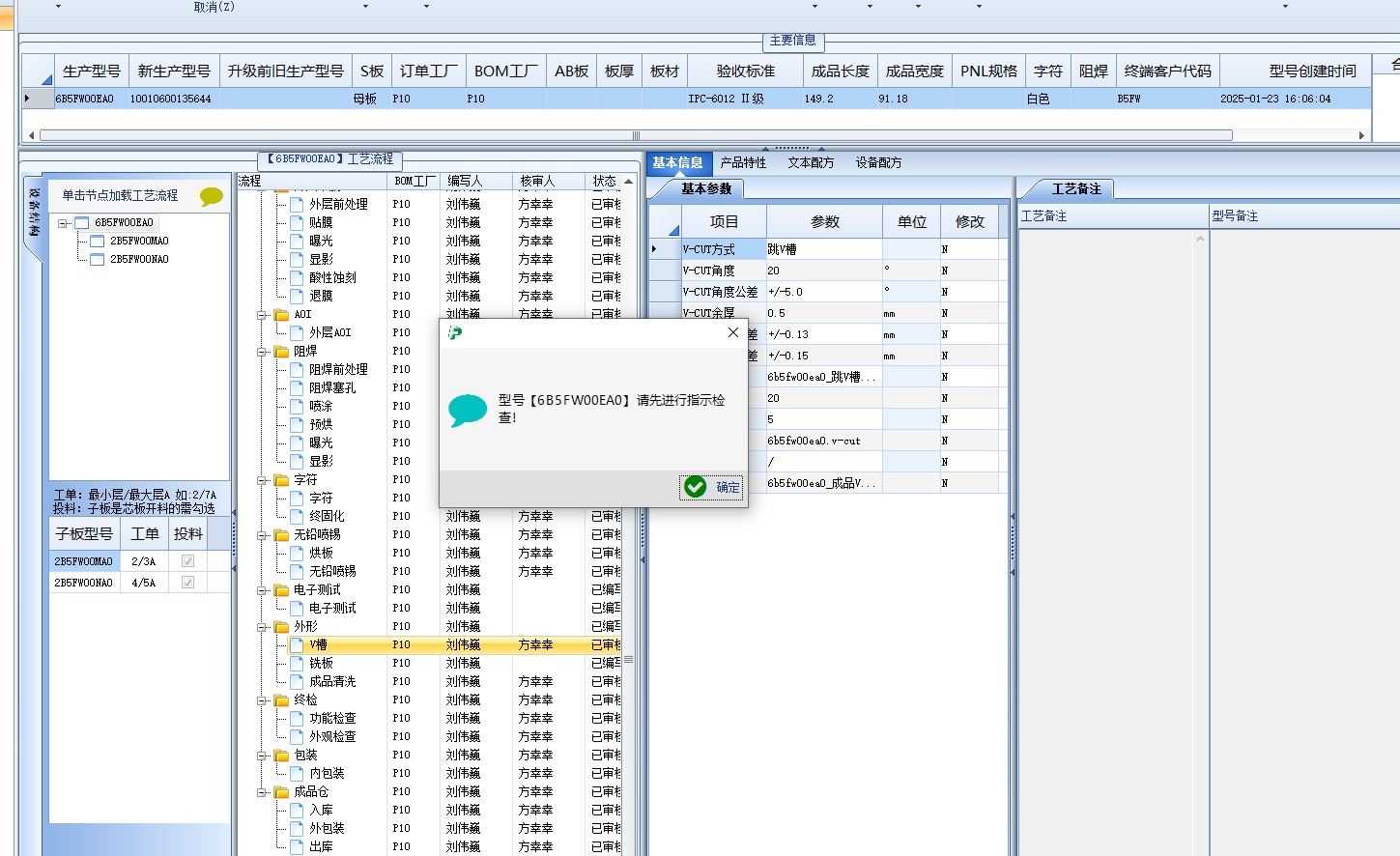Collapse the 外形 process group
This screenshot has width=1400, height=856.
point(262,627)
